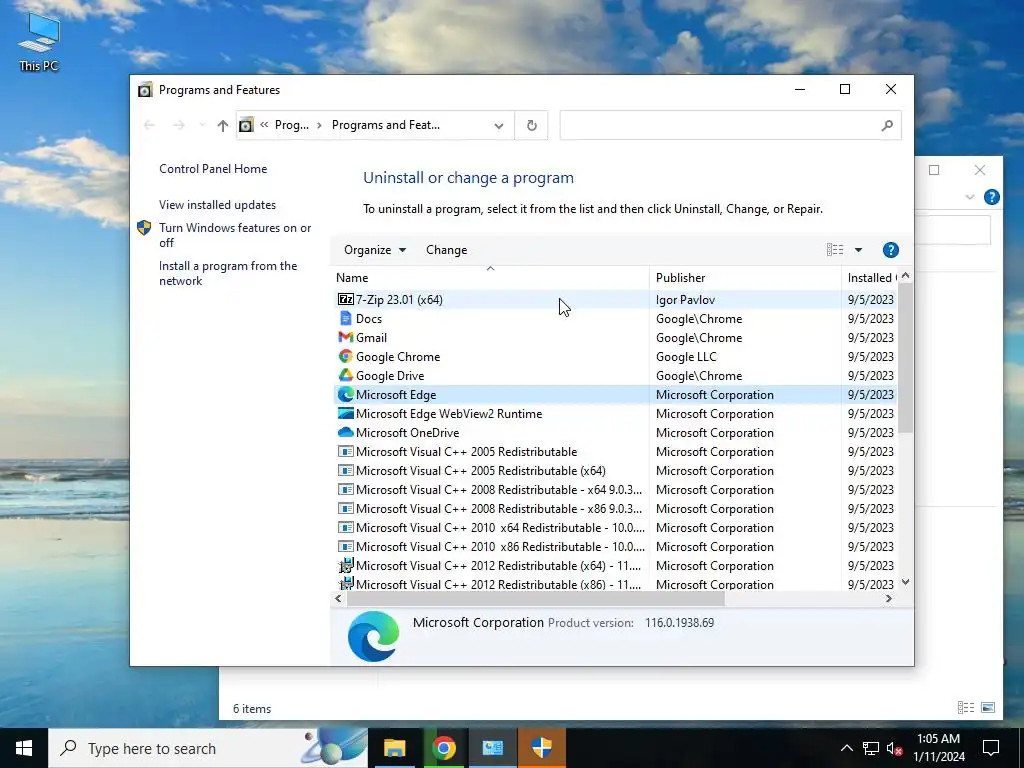Sort by the Name column header
The width and height of the screenshot is (1024, 768).
coord(490,278)
